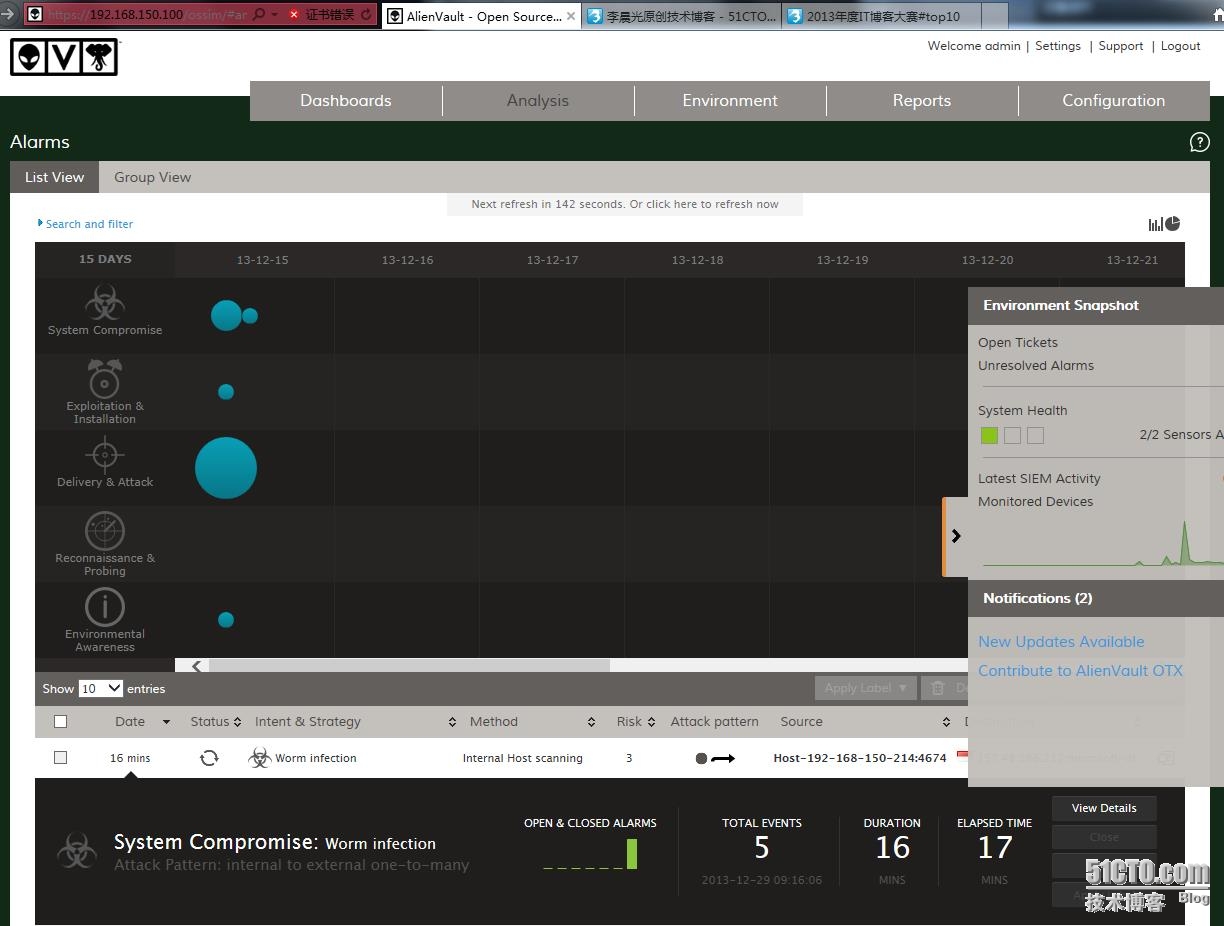Click the address bar search magnifier icon
The height and width of the screenshot is (926, 1224).
tap(259, 15)
